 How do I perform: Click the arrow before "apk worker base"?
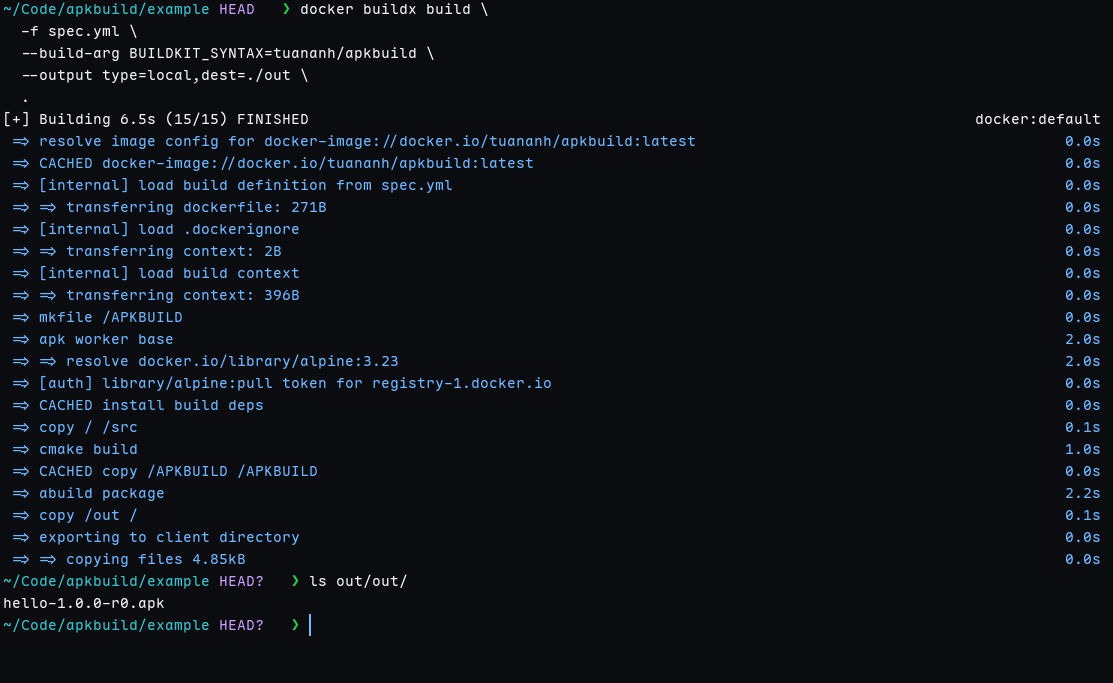point(21,340)
